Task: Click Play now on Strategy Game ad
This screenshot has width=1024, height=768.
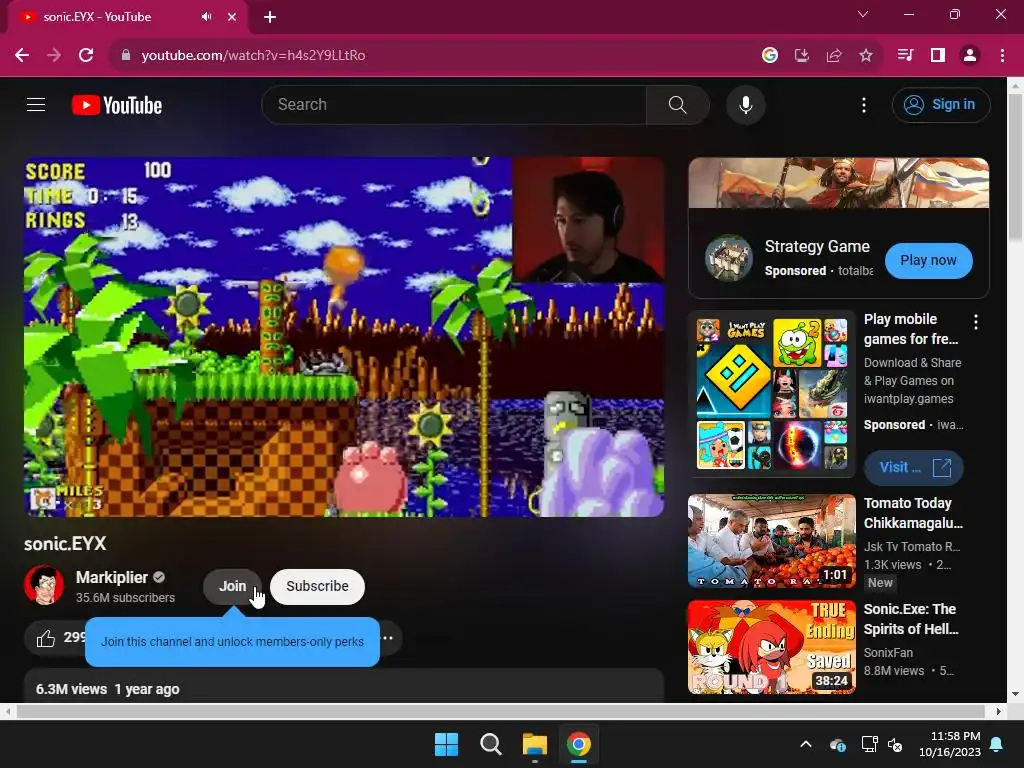Action: [x=928, y=261]
